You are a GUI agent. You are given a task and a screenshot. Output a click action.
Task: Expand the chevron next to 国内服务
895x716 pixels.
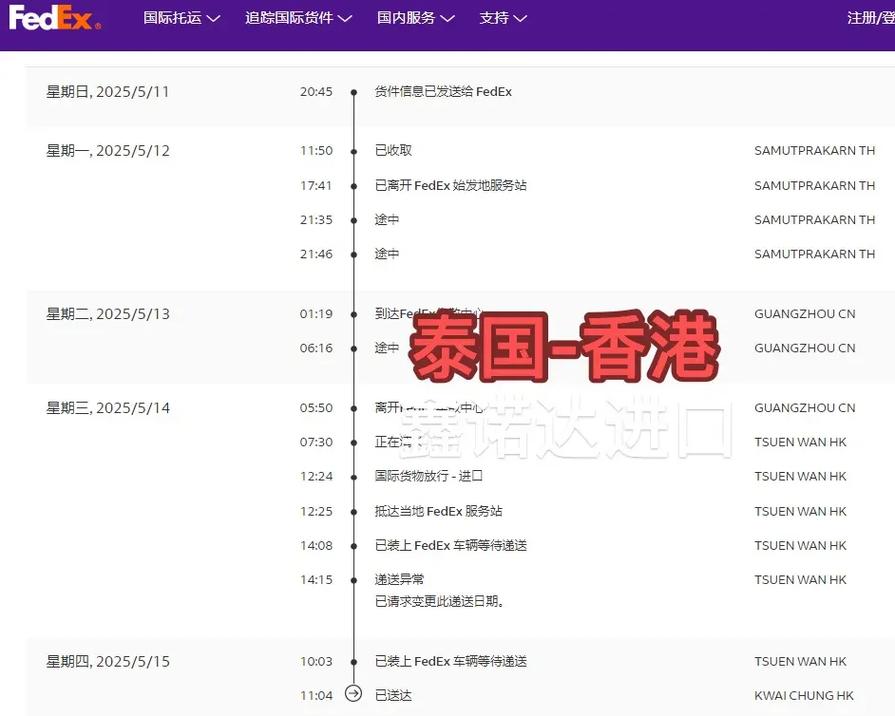click(x=448, y=19)
